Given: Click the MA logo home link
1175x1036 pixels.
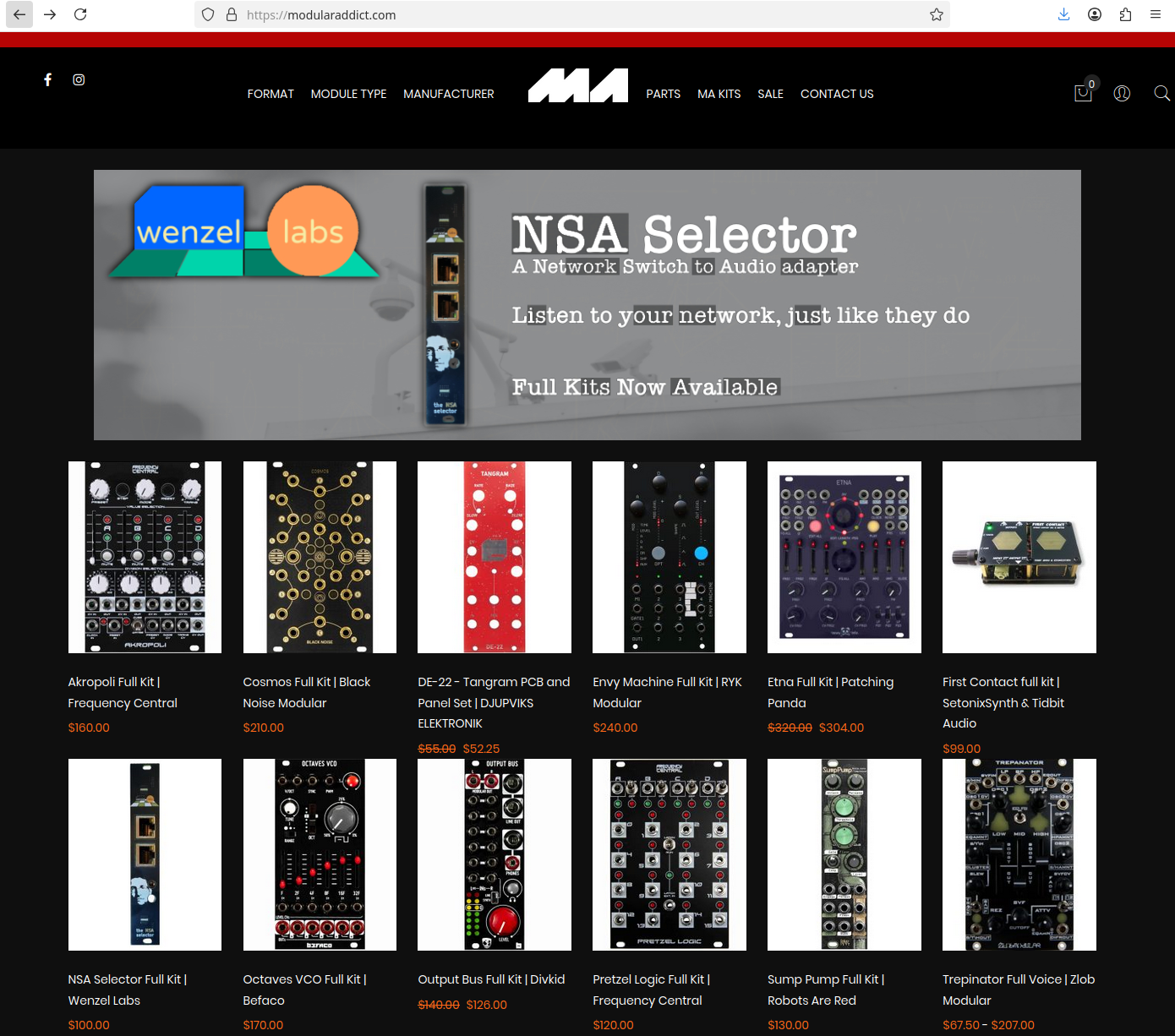Looking at the screenshot, I should (578, 85).
